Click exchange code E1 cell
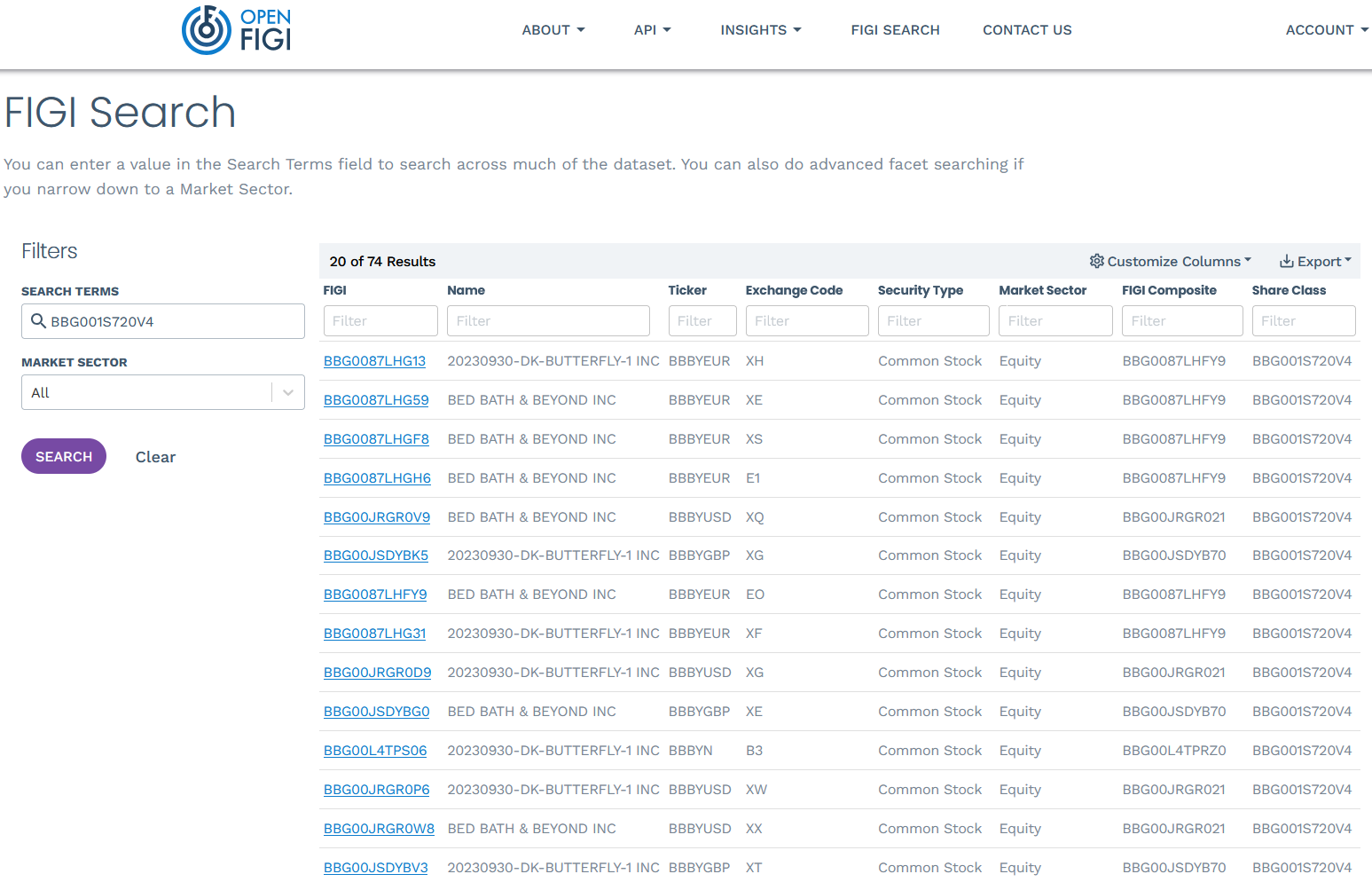The height and width of the screenshot is (882, 1372). (753, 478)
